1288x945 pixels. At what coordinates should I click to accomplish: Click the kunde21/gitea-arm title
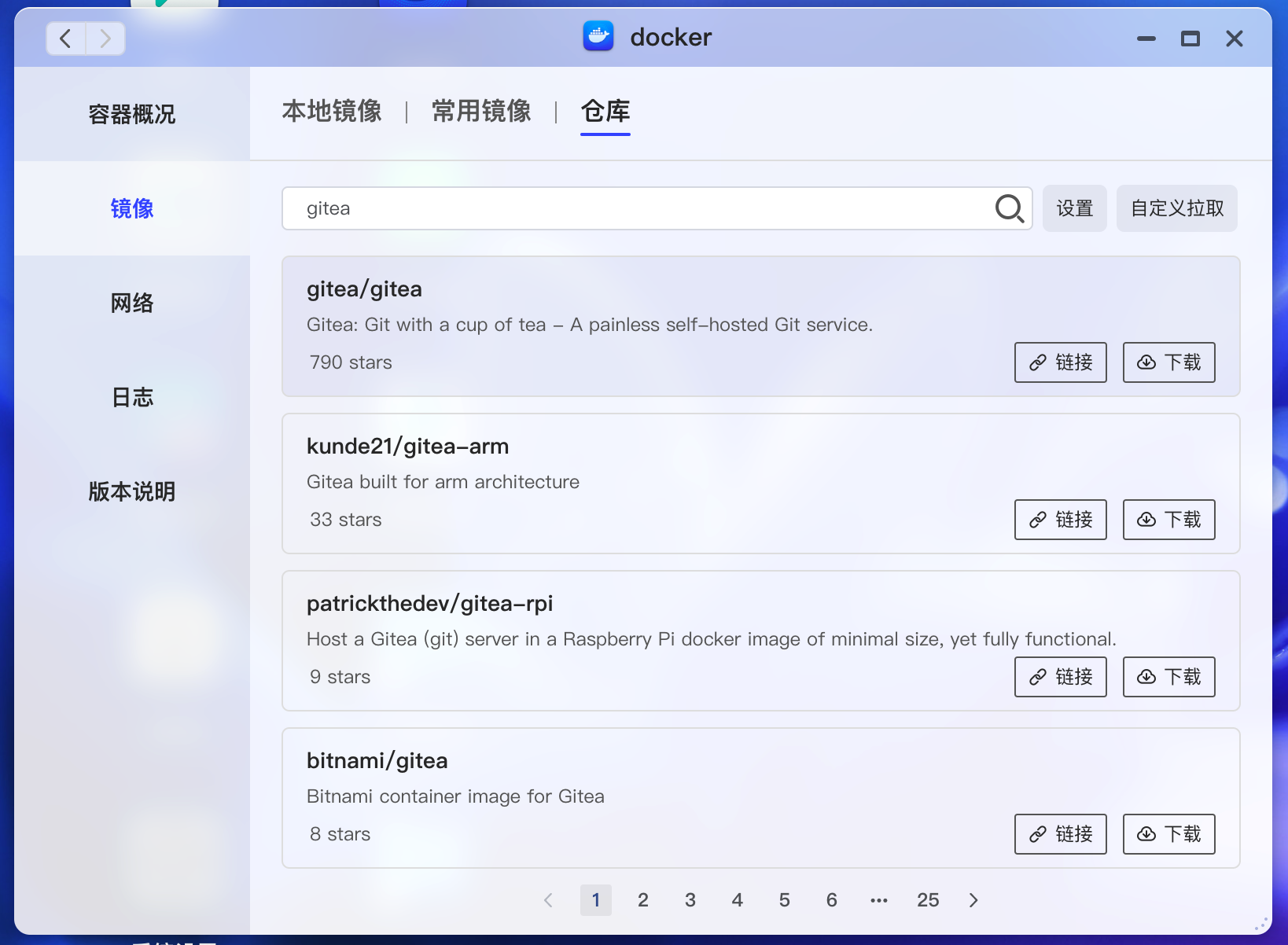tap(407, 447)
